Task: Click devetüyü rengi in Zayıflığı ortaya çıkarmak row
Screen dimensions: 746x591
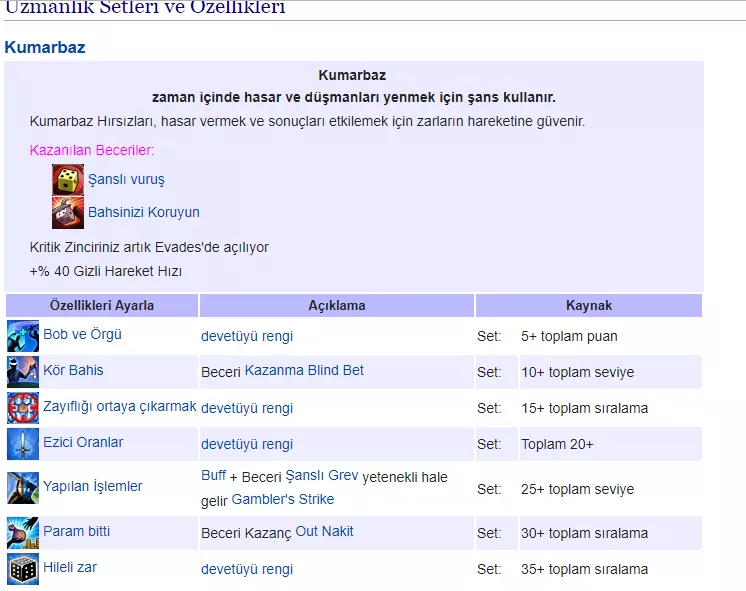Action: click(247, 408)
